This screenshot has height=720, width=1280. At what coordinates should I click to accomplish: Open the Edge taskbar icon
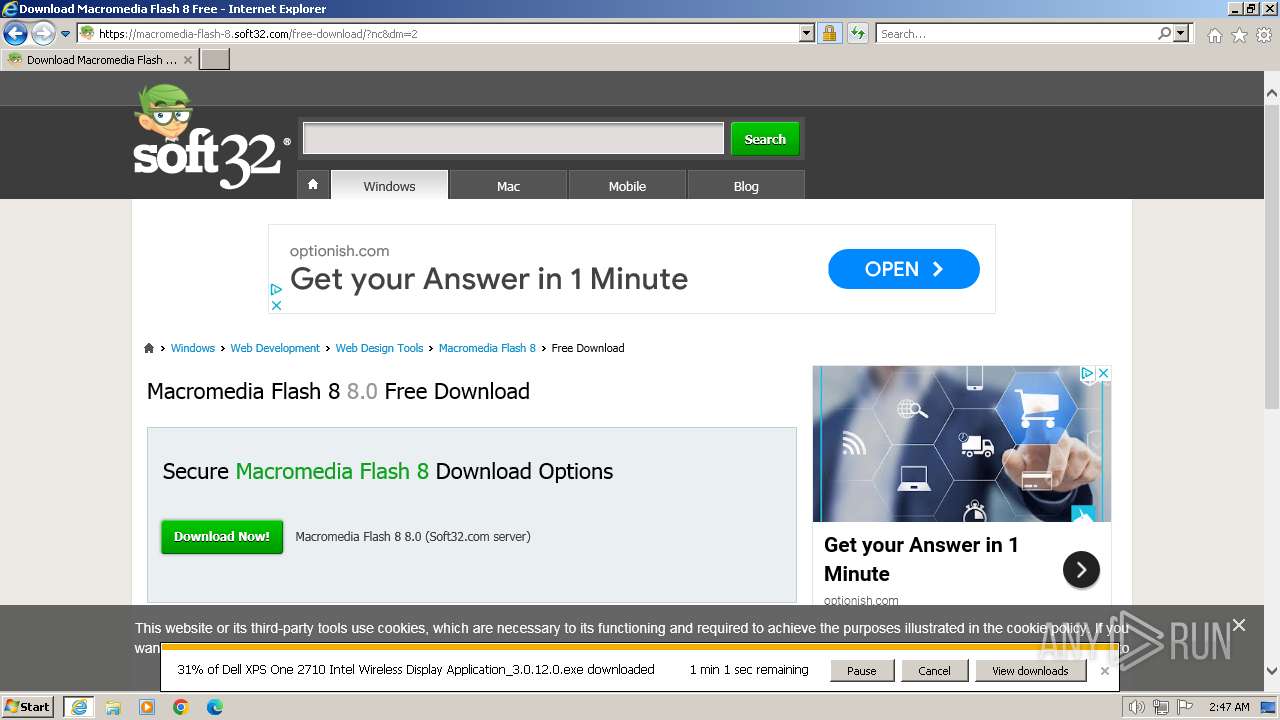(215, 707)
